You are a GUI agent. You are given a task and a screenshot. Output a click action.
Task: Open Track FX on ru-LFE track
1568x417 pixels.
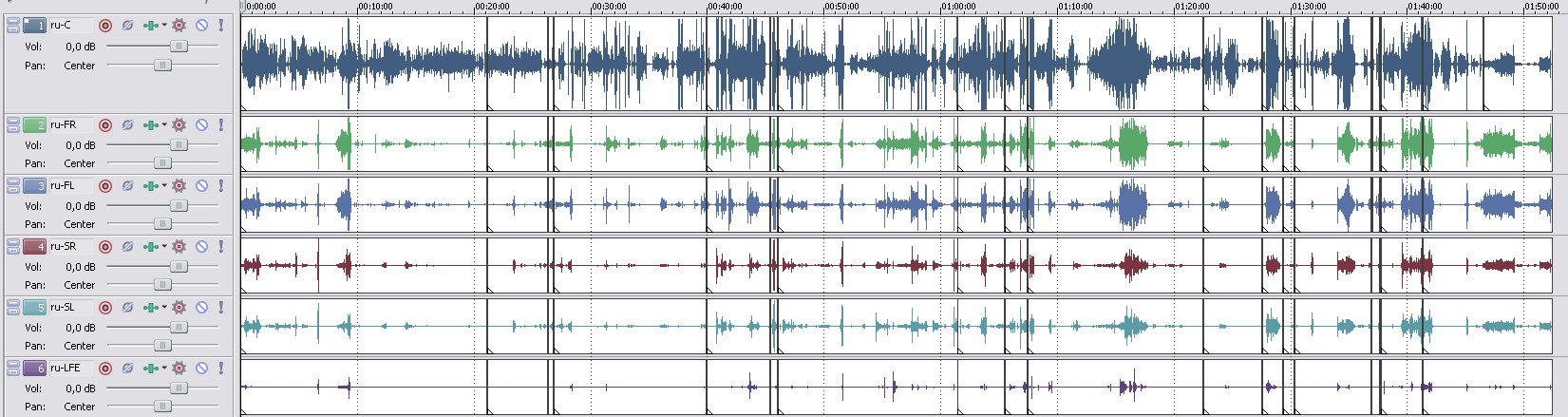tap(150, 368)
